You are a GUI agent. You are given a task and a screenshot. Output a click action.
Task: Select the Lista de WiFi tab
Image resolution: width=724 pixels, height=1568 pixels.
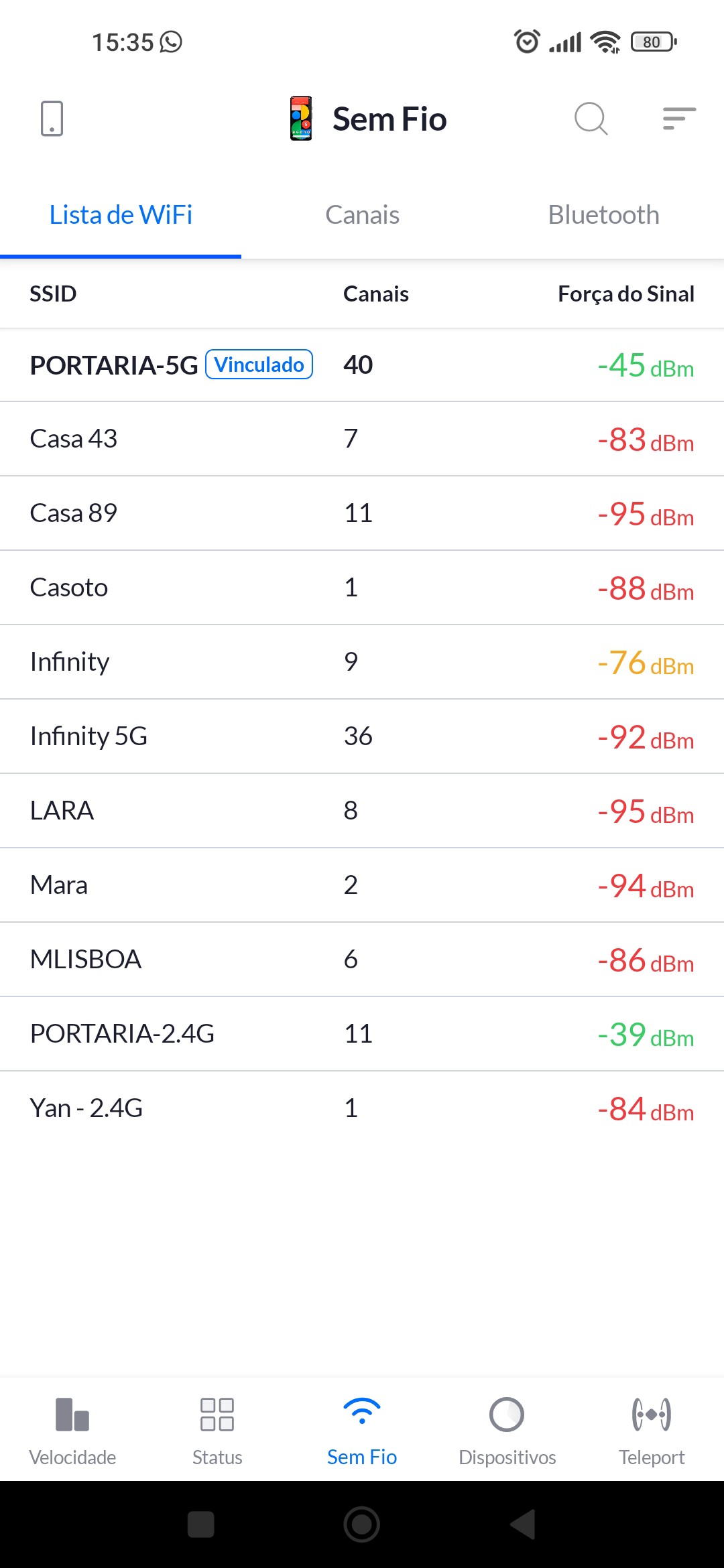[121, 215]
